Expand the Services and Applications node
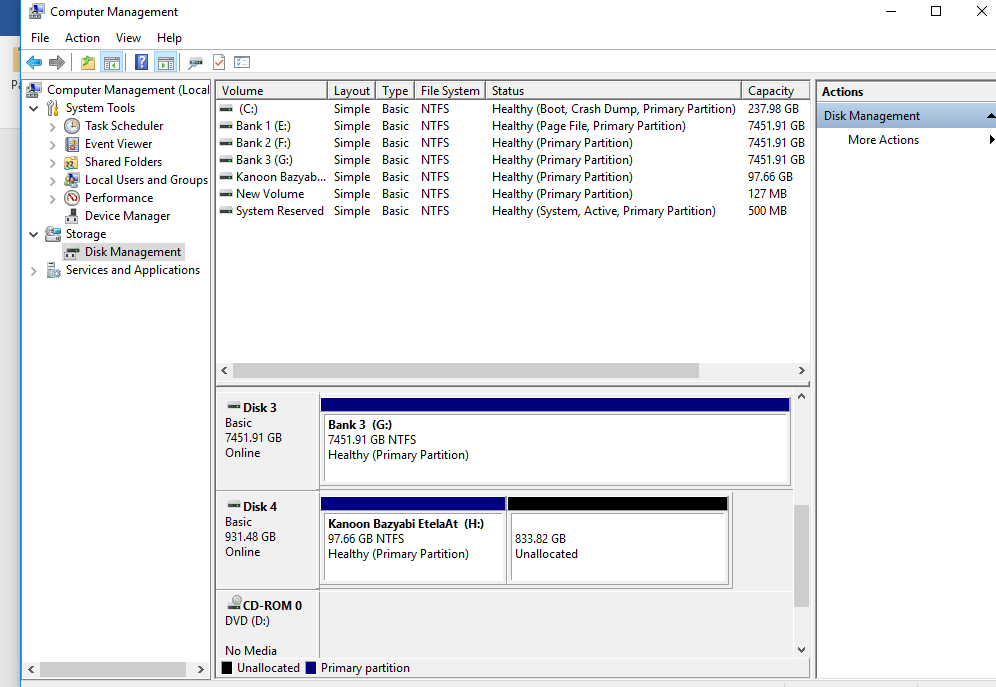 point(34,270)
